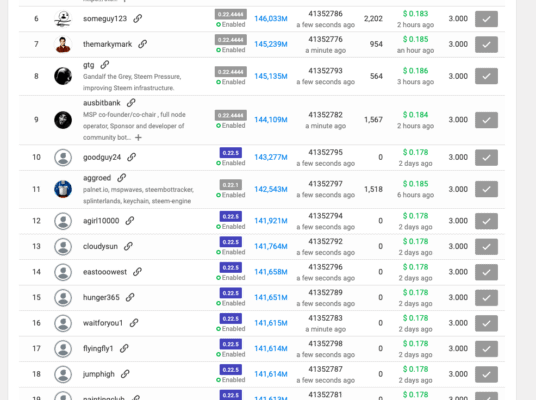Screen dimensions: 536x400
Task: Open someguy123's witness profile name
Action: point(105,18)
